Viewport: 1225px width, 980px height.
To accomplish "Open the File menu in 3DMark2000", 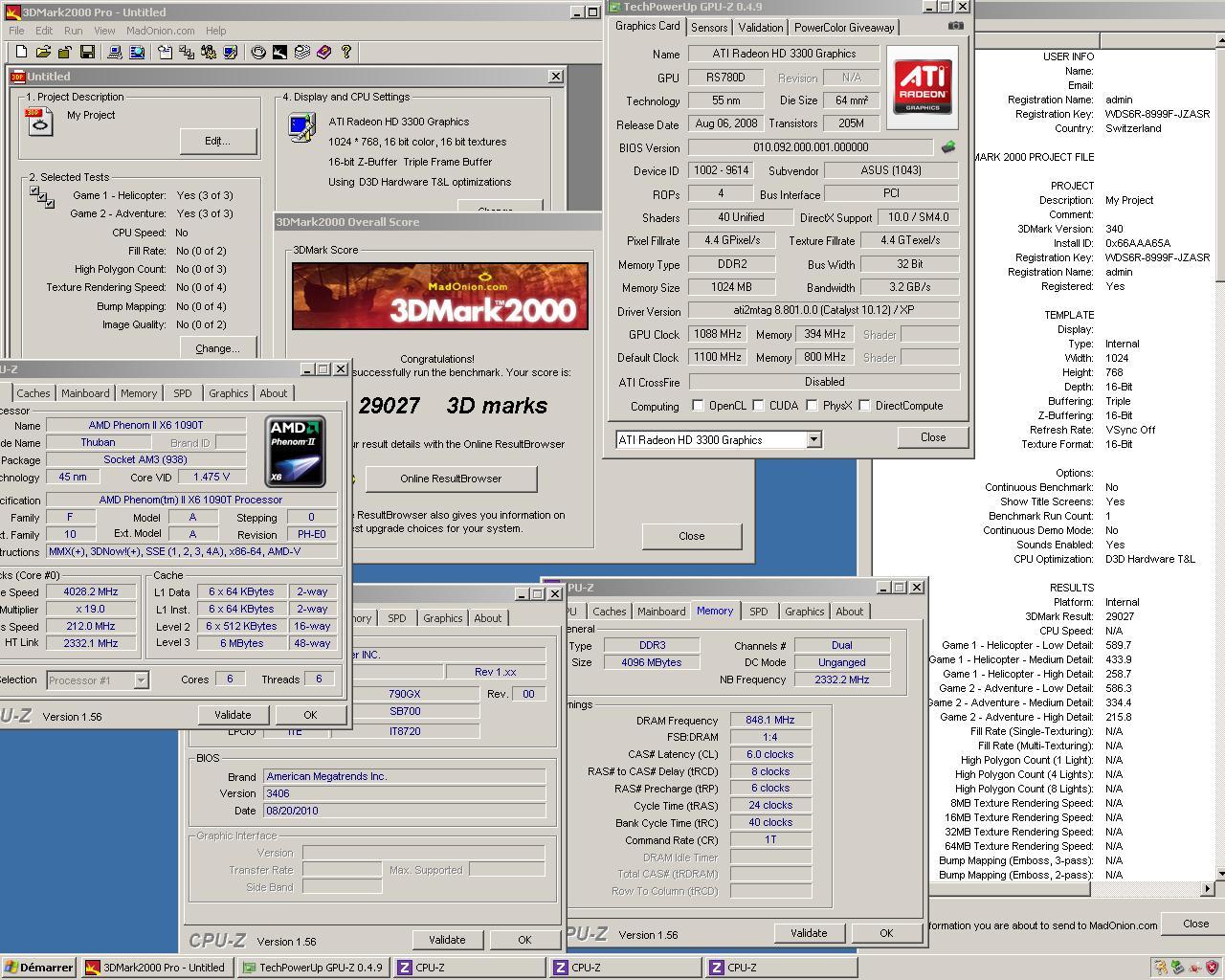I will pyautogui.click(x=17, y=31).
